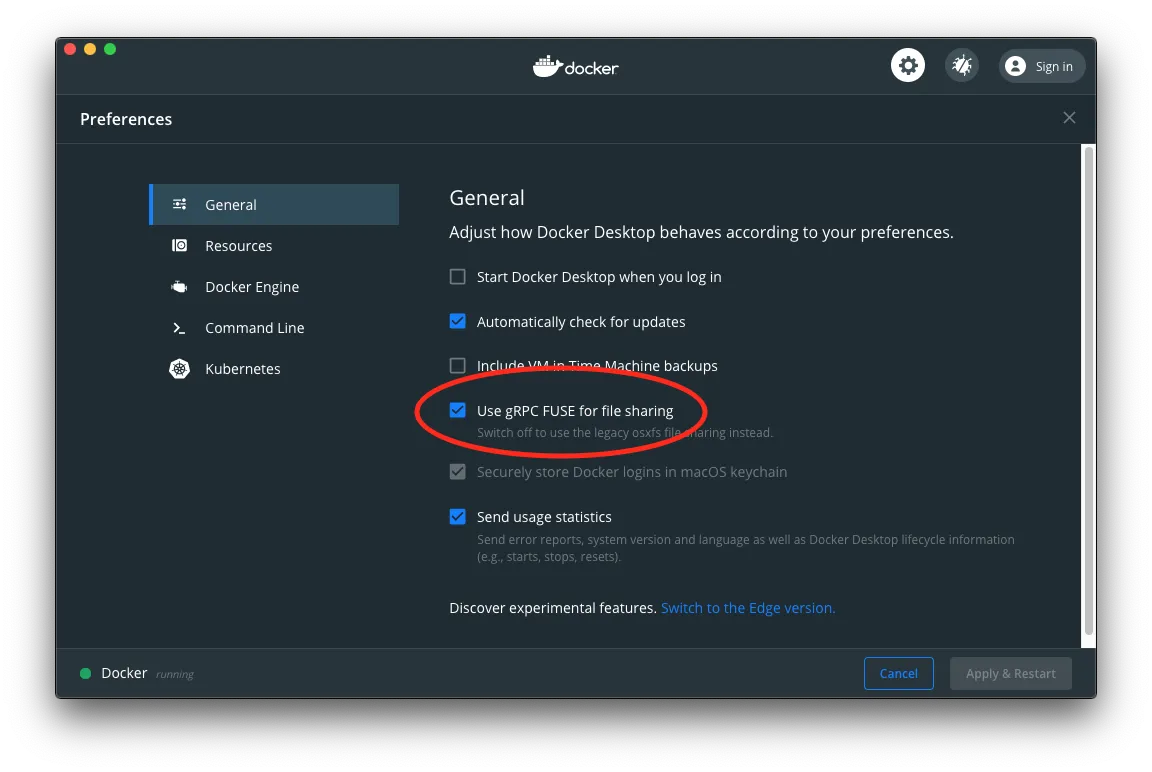
Task: Click the Securely store Docker logins checkbox
Action: point(458,472)
